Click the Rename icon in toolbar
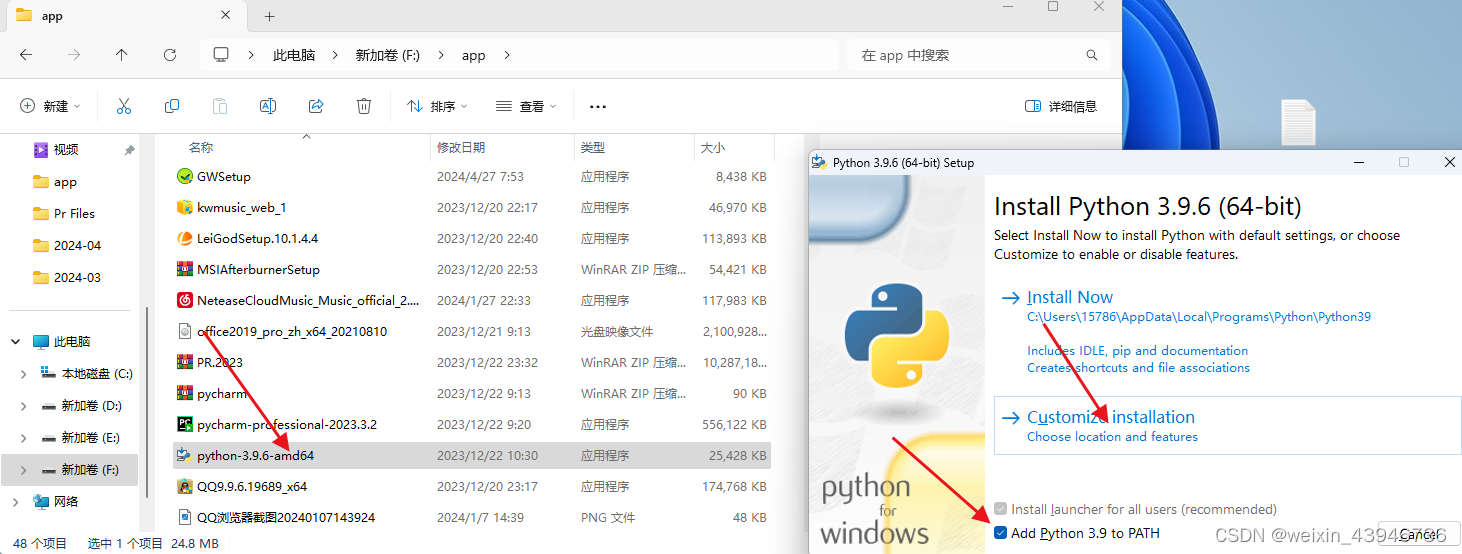Image resolution: width=1462 pixels, height=554 pixels. click(x=268, y=106)
